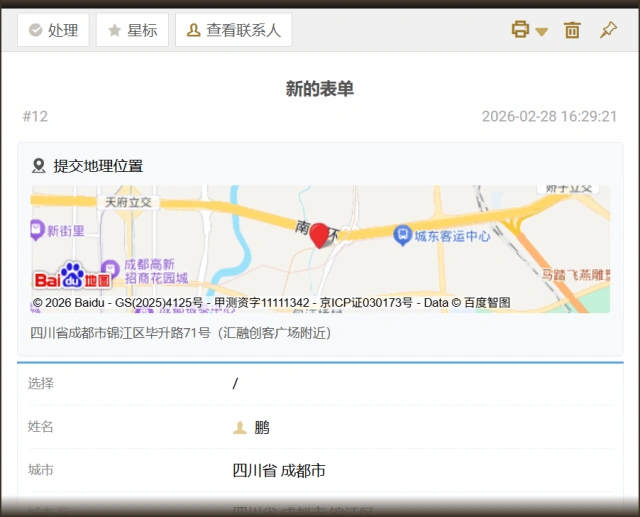Viewport: 640px width, 517px height.
Task: Click the 新街里 shopping icon on map
Action: (x=38, y=230)
